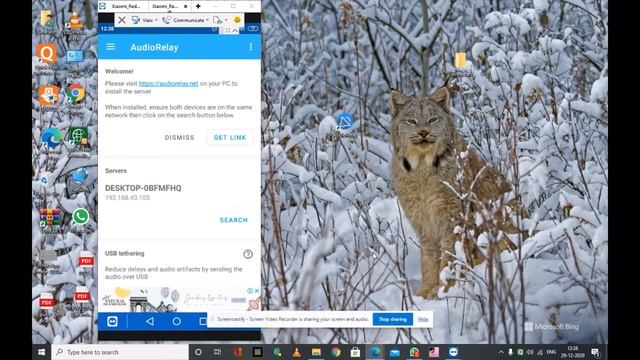Open the AudioRelay hamburger menu
The width and height of the screenshot is (640, 360).
click(111, 47)
